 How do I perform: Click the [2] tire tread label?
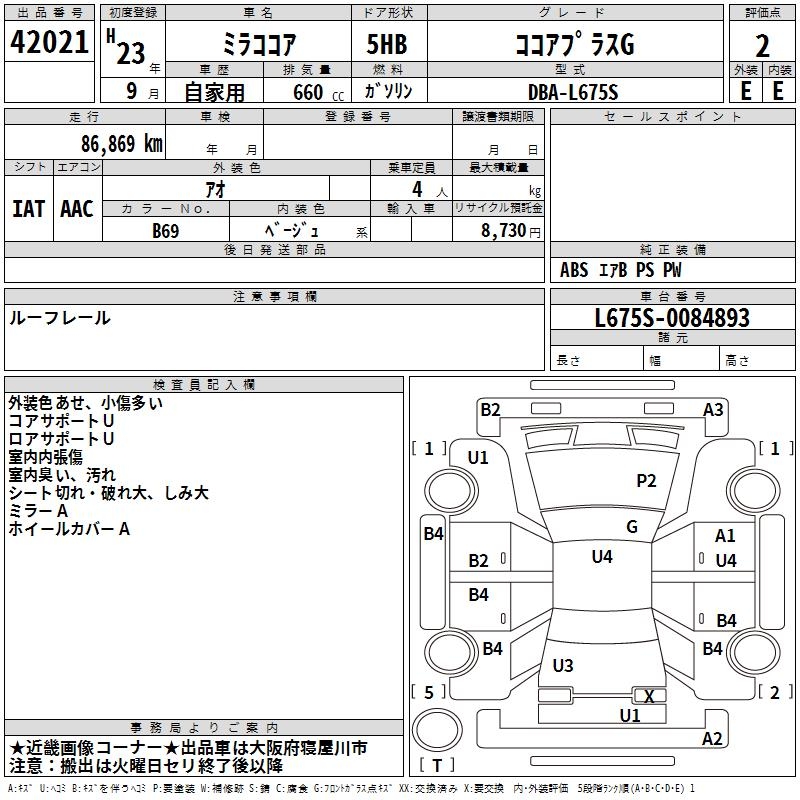[x=776, y=693]
